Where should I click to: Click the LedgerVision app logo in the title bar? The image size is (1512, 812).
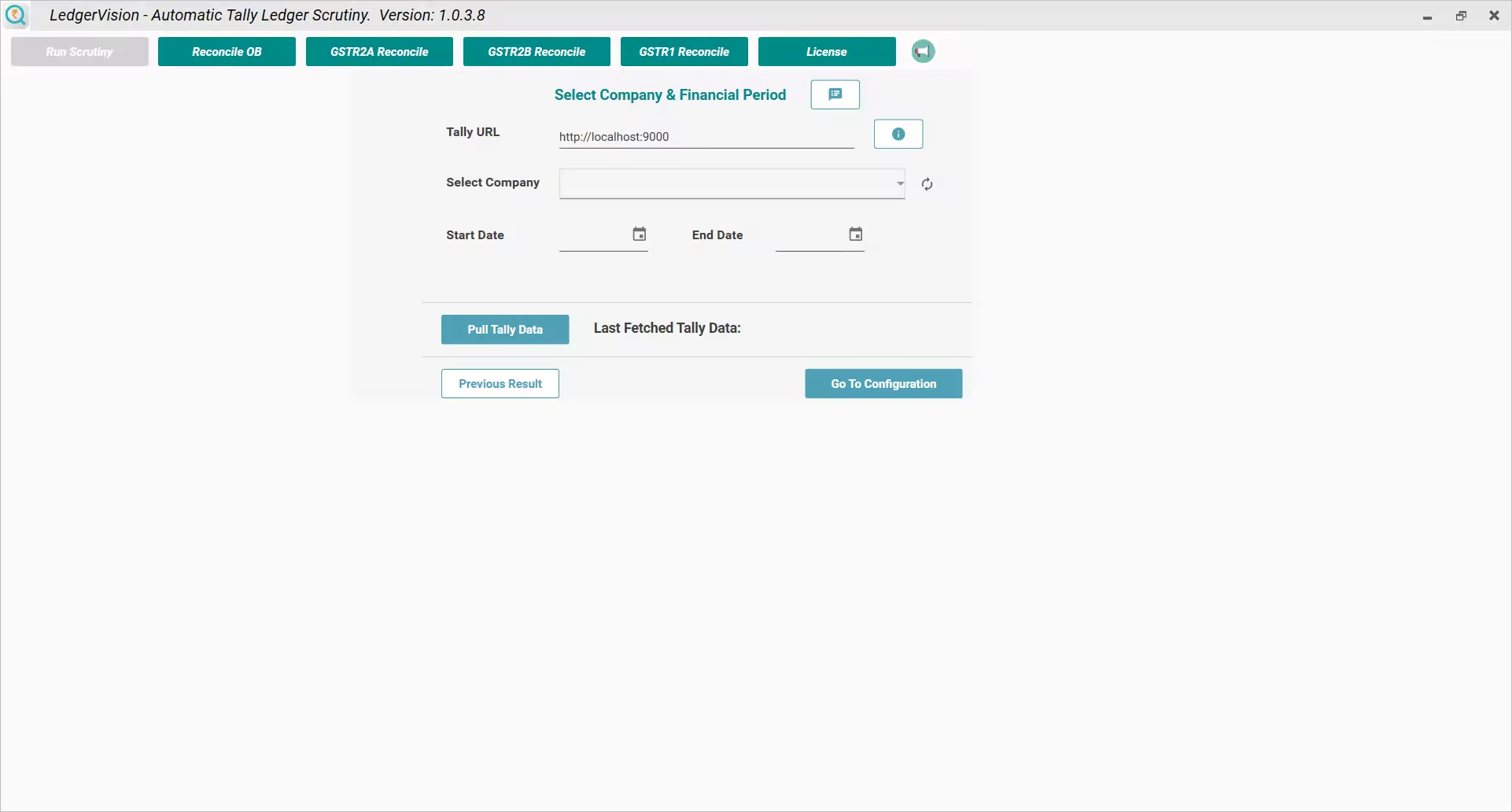pos(16,15)
